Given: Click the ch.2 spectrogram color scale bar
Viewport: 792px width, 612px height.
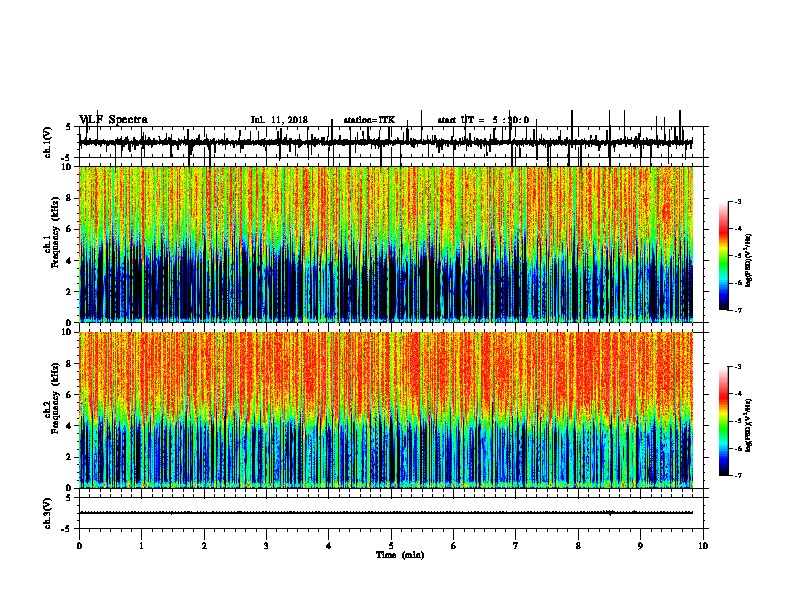Looking at the screenshot, I should click(x=724, y=421).
